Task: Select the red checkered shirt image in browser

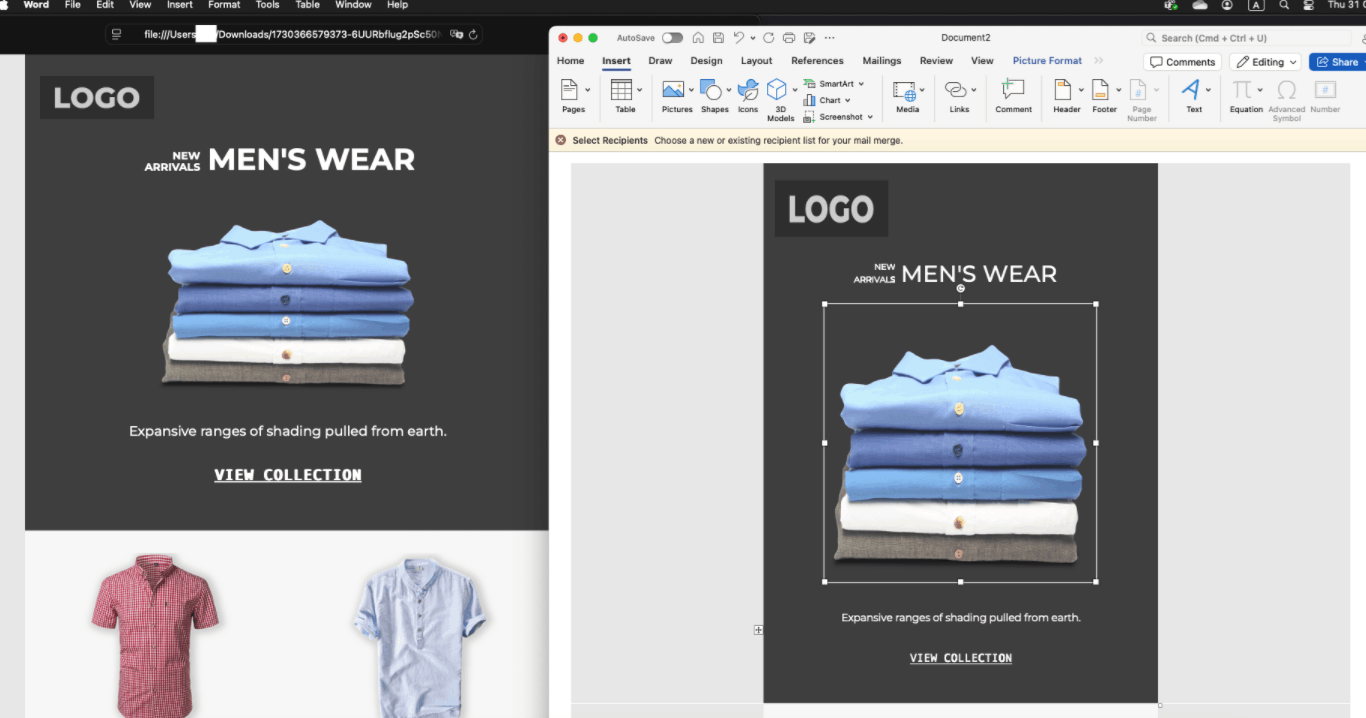Action: click(155, 634)
